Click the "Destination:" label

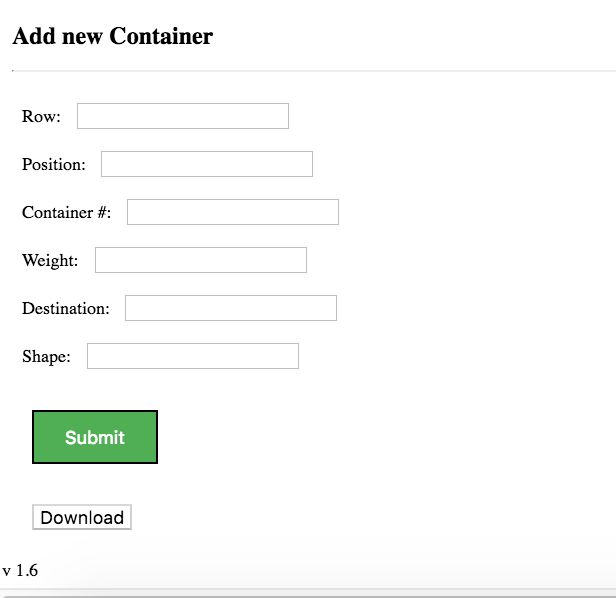pos(66,309)
